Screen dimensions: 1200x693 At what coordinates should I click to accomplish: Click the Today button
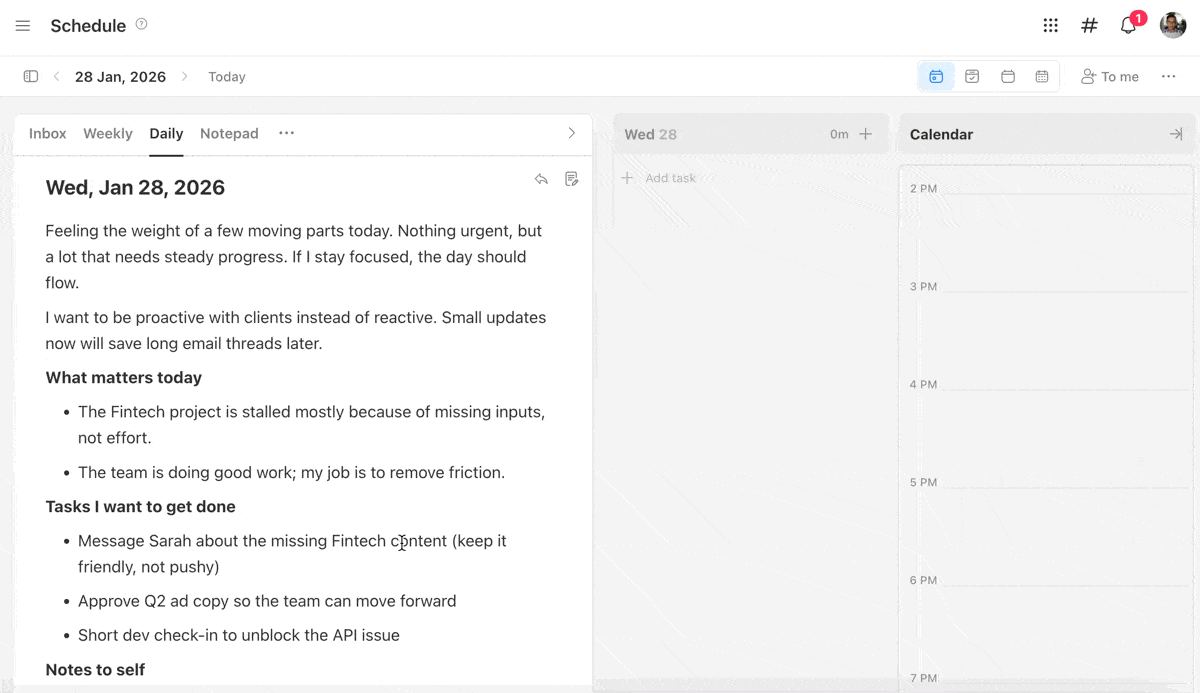(226, 76)
